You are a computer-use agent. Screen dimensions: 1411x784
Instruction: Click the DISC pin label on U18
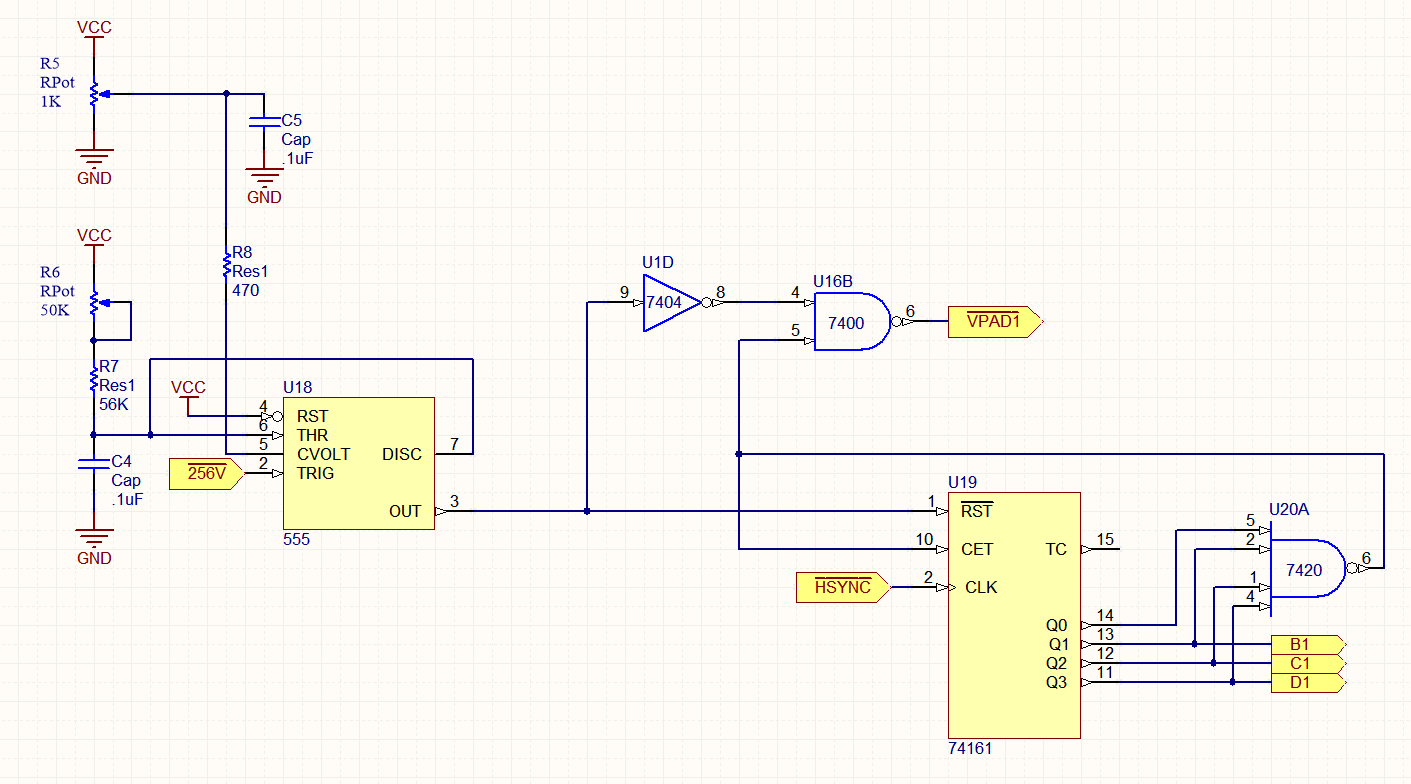tap(402, 454)
